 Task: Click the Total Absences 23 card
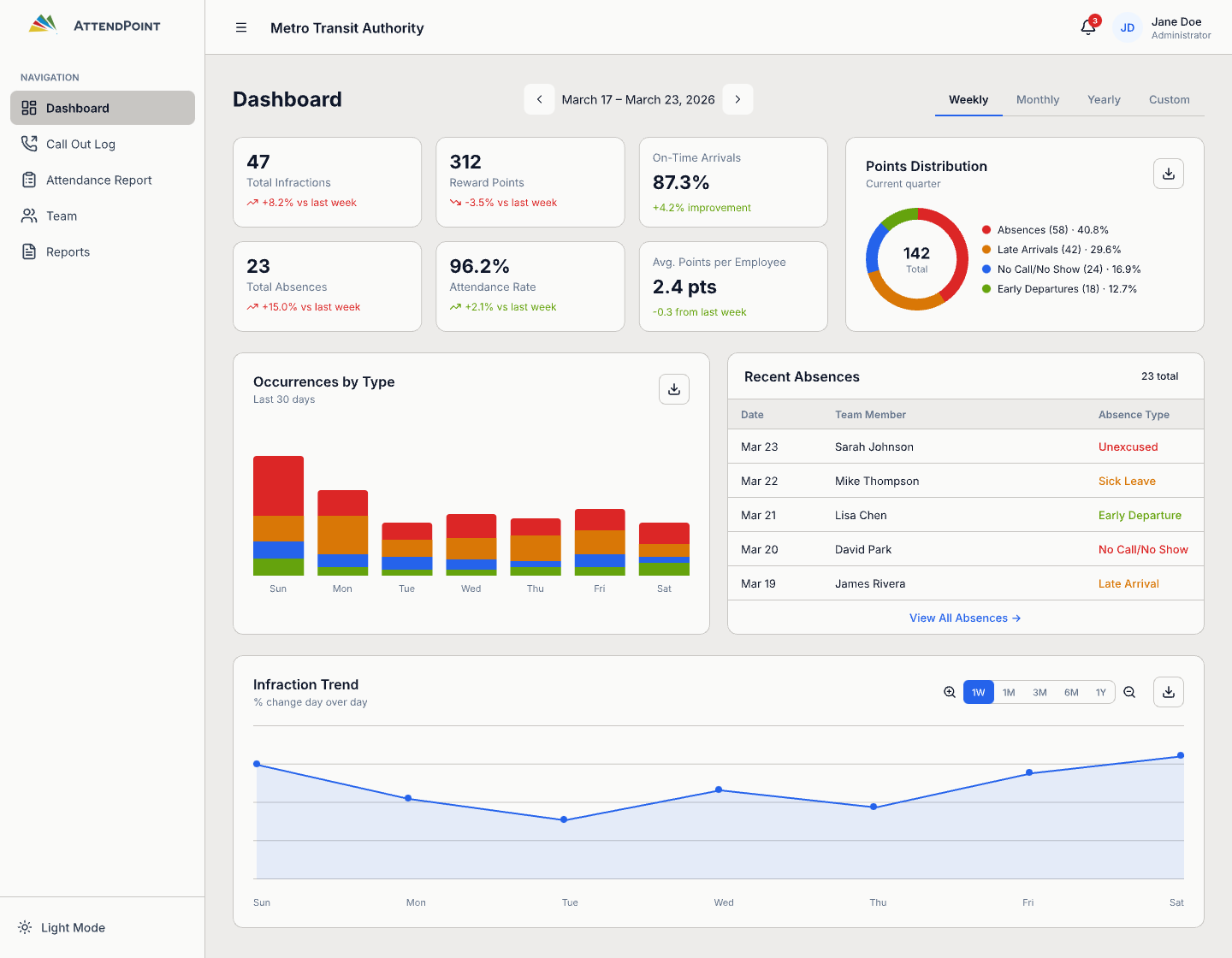point(327,287)
